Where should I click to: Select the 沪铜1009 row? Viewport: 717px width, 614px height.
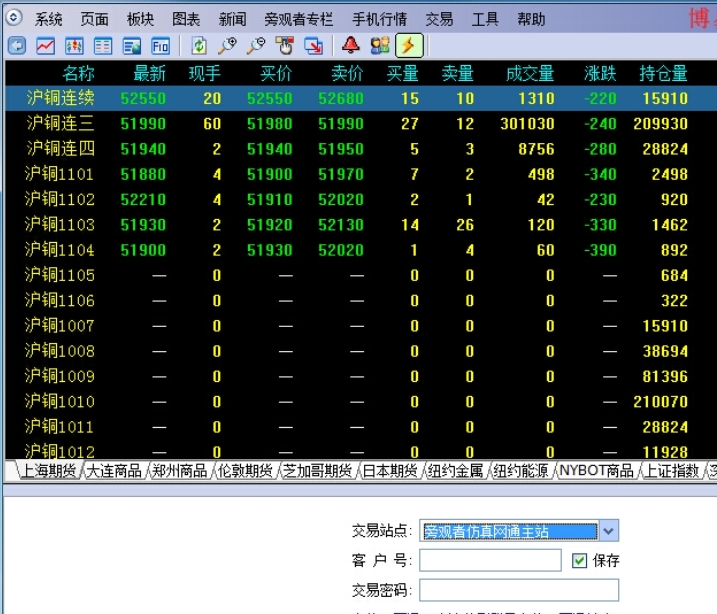click(360, 376)
